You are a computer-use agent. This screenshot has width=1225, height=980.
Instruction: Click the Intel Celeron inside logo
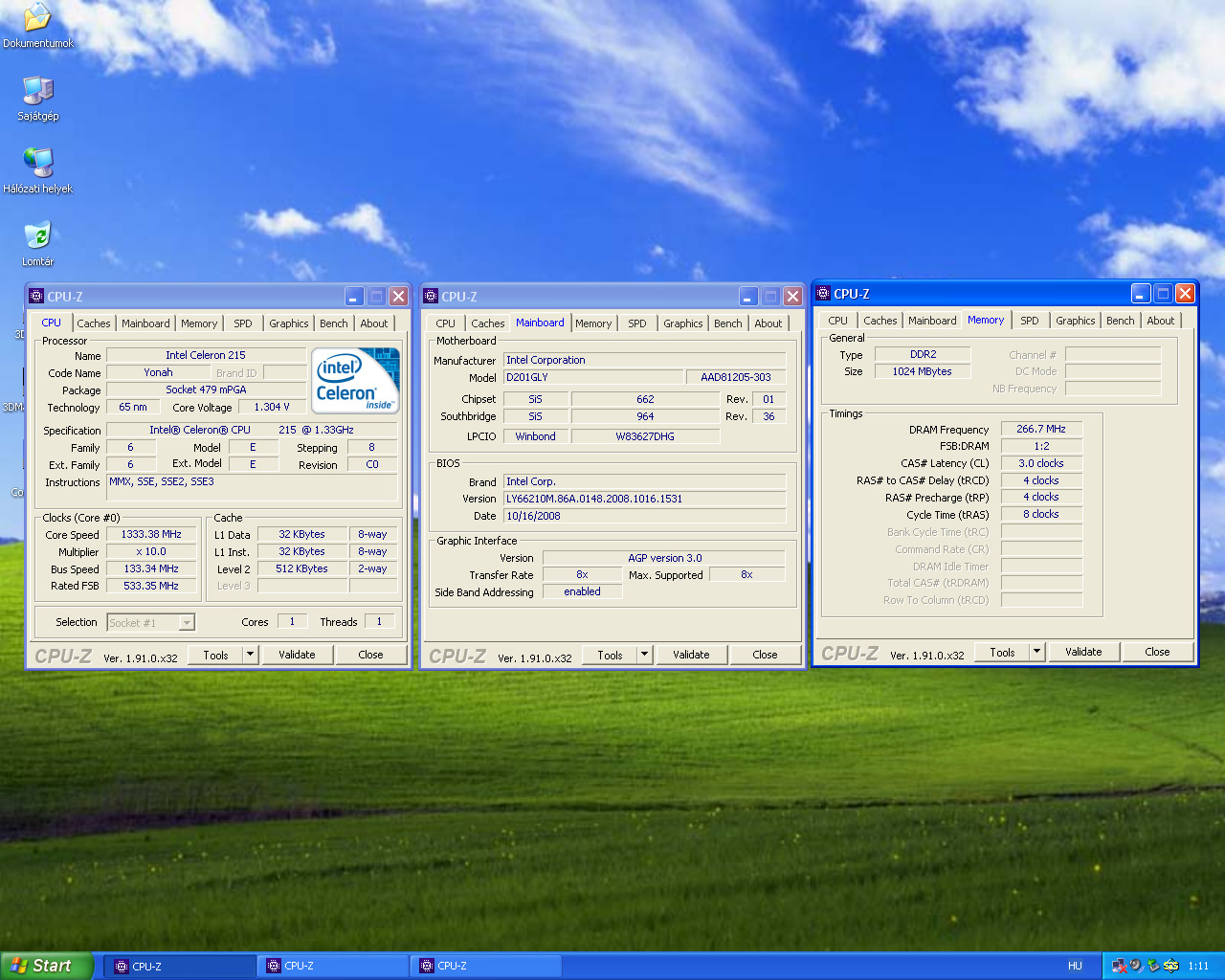355,380
